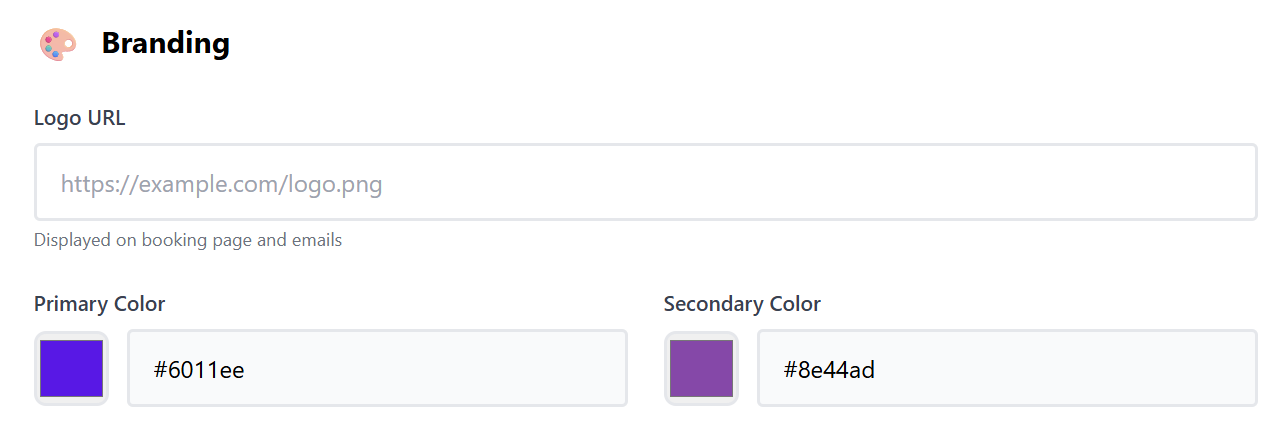Focus the Logo URL input field

pyautogui.click(x=645, y=182)
